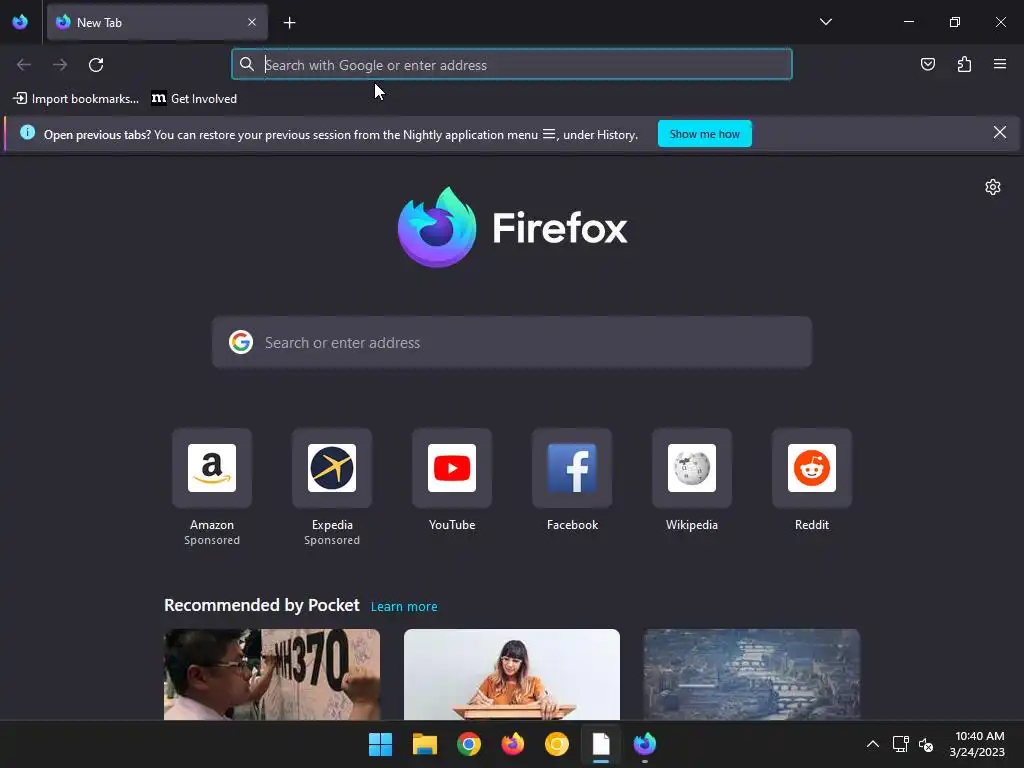Open a new tab with plus button
Screen dimensions: 1024x768
(289, 23)
